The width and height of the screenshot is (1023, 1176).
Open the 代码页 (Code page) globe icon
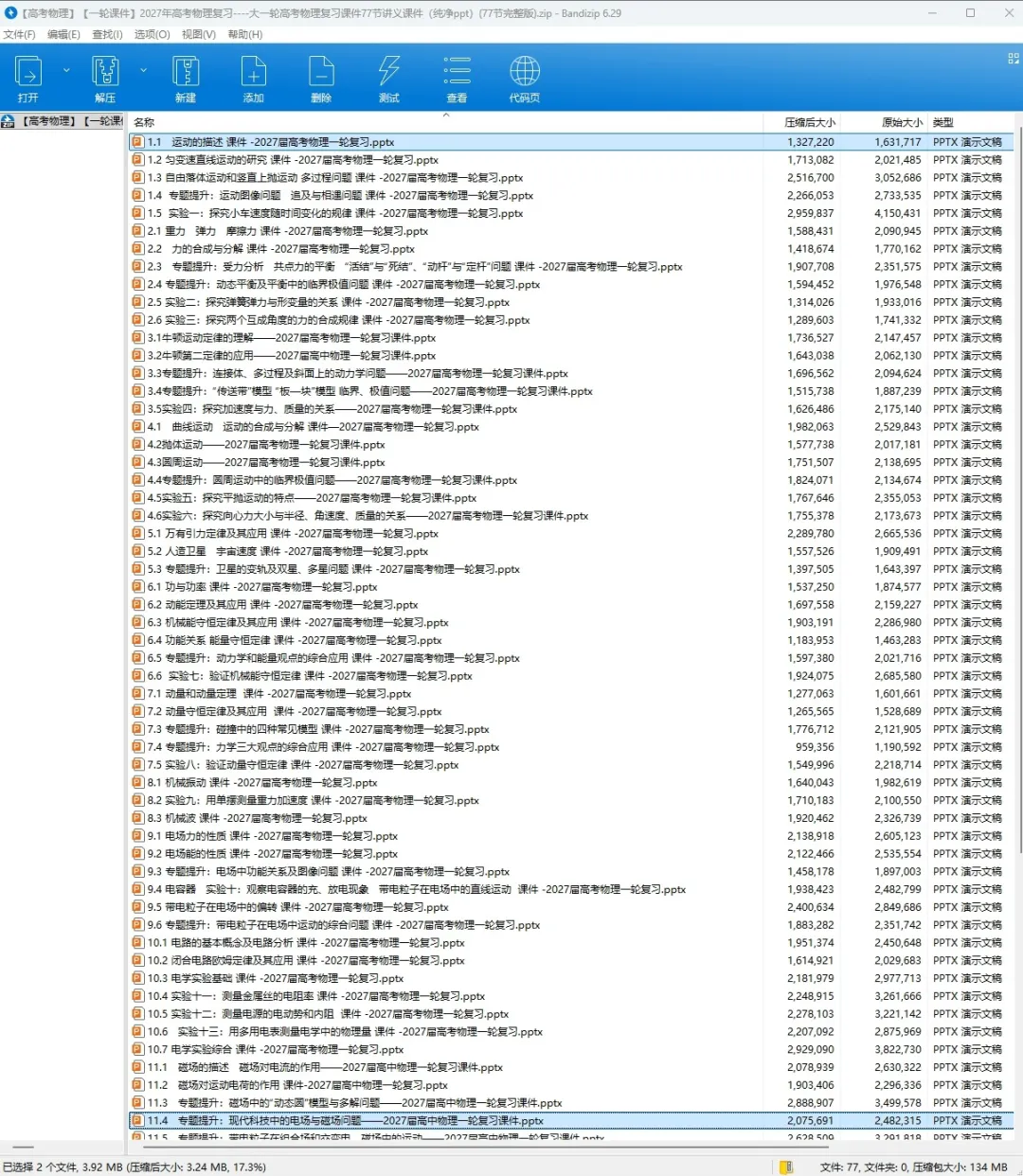point(525,71)
